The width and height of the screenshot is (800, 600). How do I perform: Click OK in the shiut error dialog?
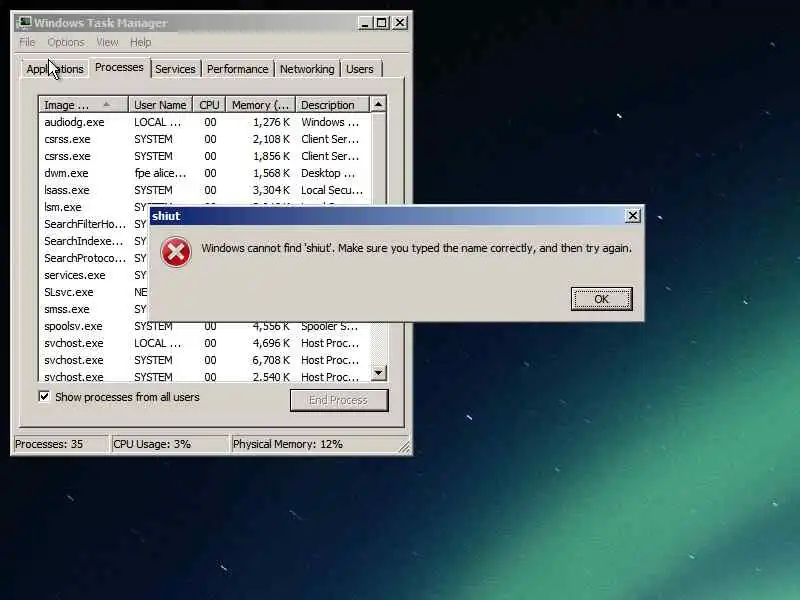click(x=602, y=298)
